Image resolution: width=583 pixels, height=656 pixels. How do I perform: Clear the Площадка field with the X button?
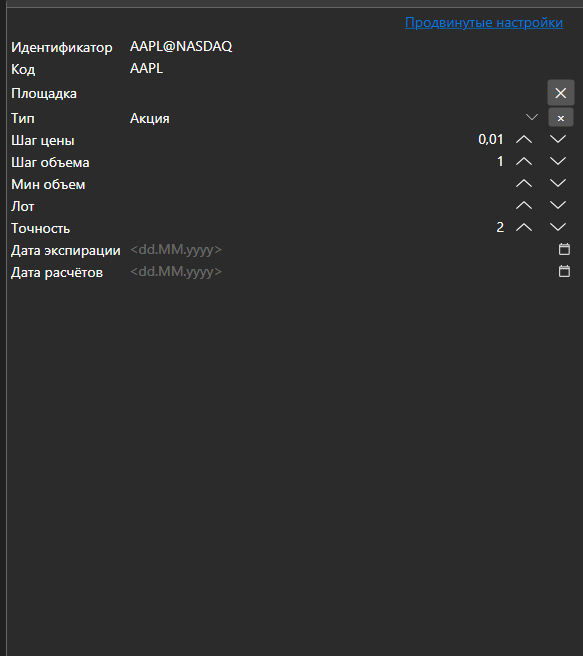(561, 93)
